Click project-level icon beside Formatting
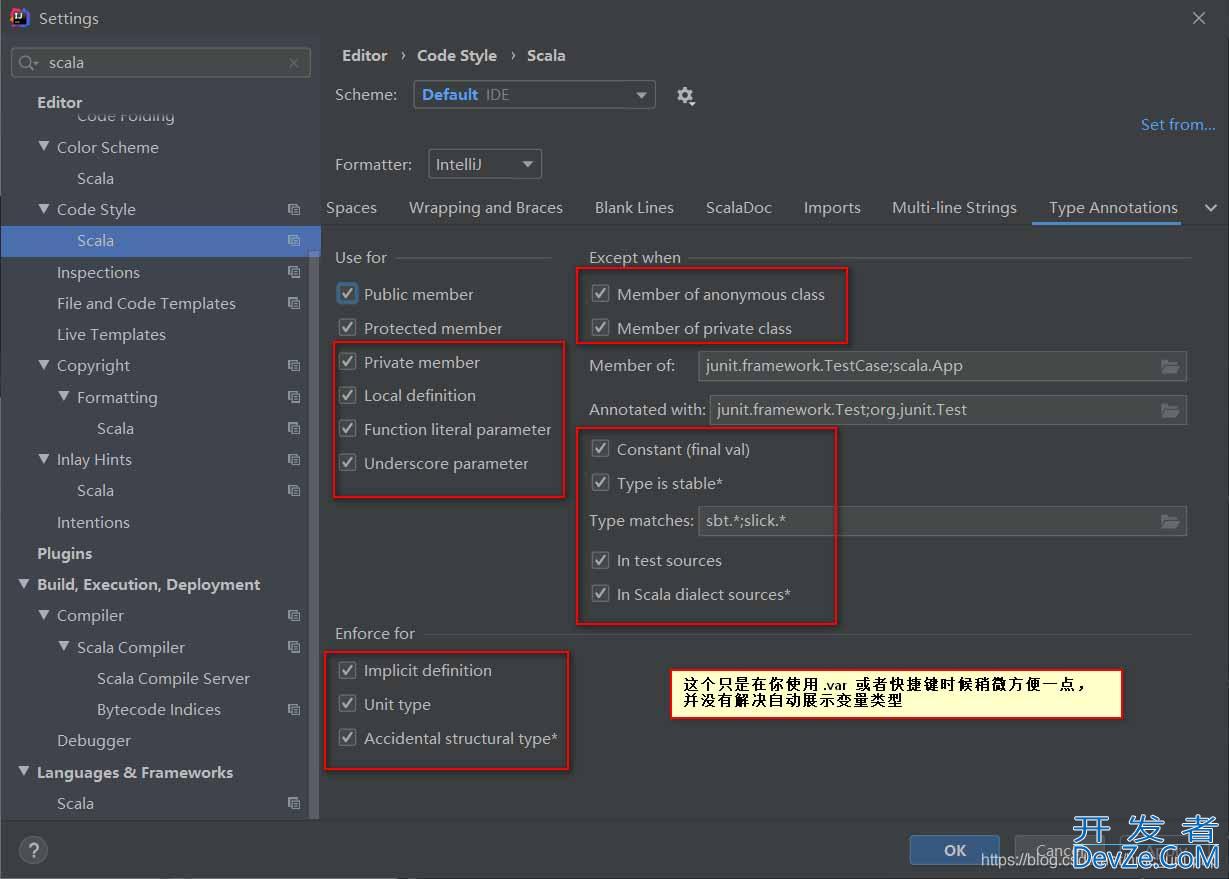 (294, 397)
